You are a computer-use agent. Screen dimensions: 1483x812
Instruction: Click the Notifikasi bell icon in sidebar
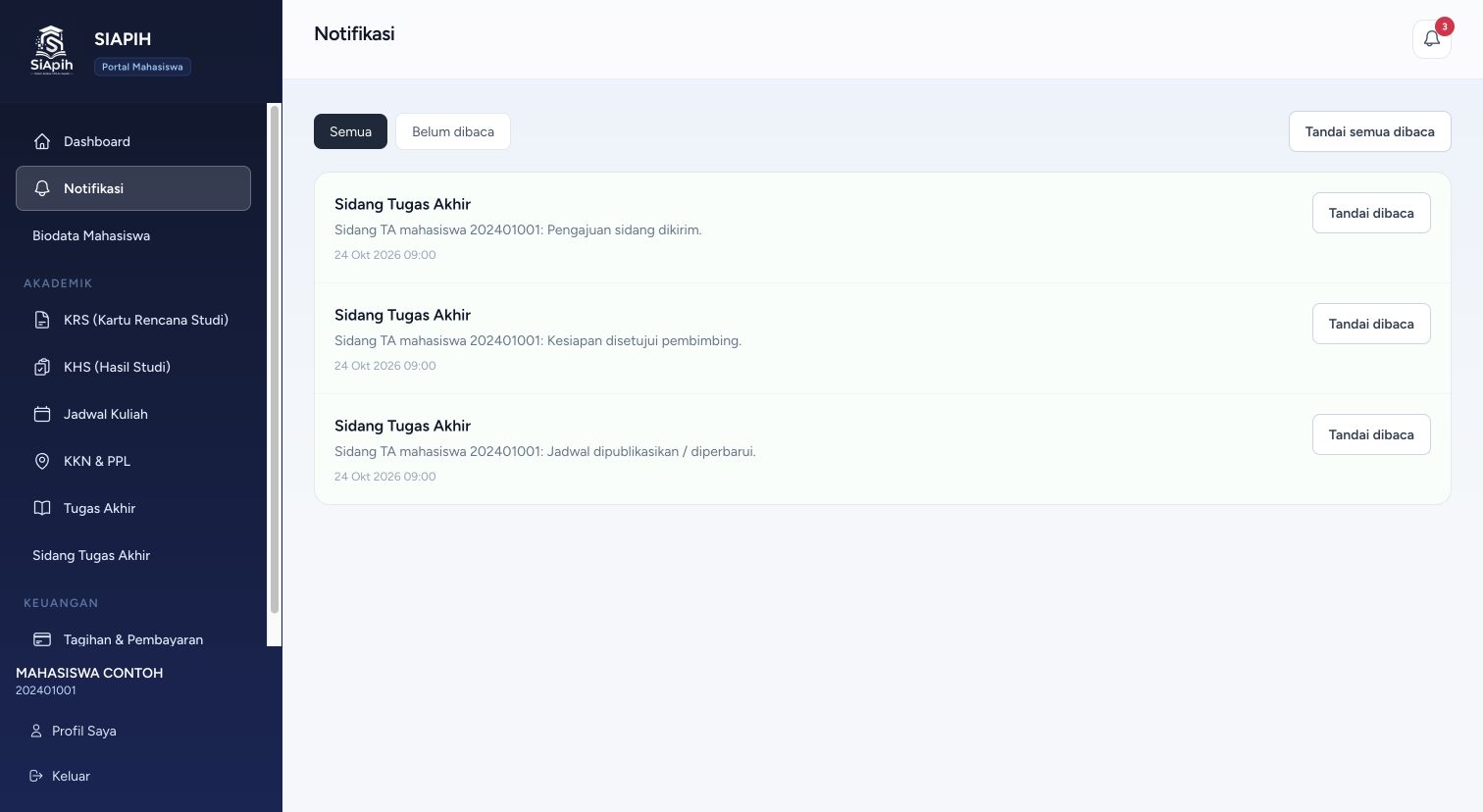pyautogui.click(x=42, y=188)
